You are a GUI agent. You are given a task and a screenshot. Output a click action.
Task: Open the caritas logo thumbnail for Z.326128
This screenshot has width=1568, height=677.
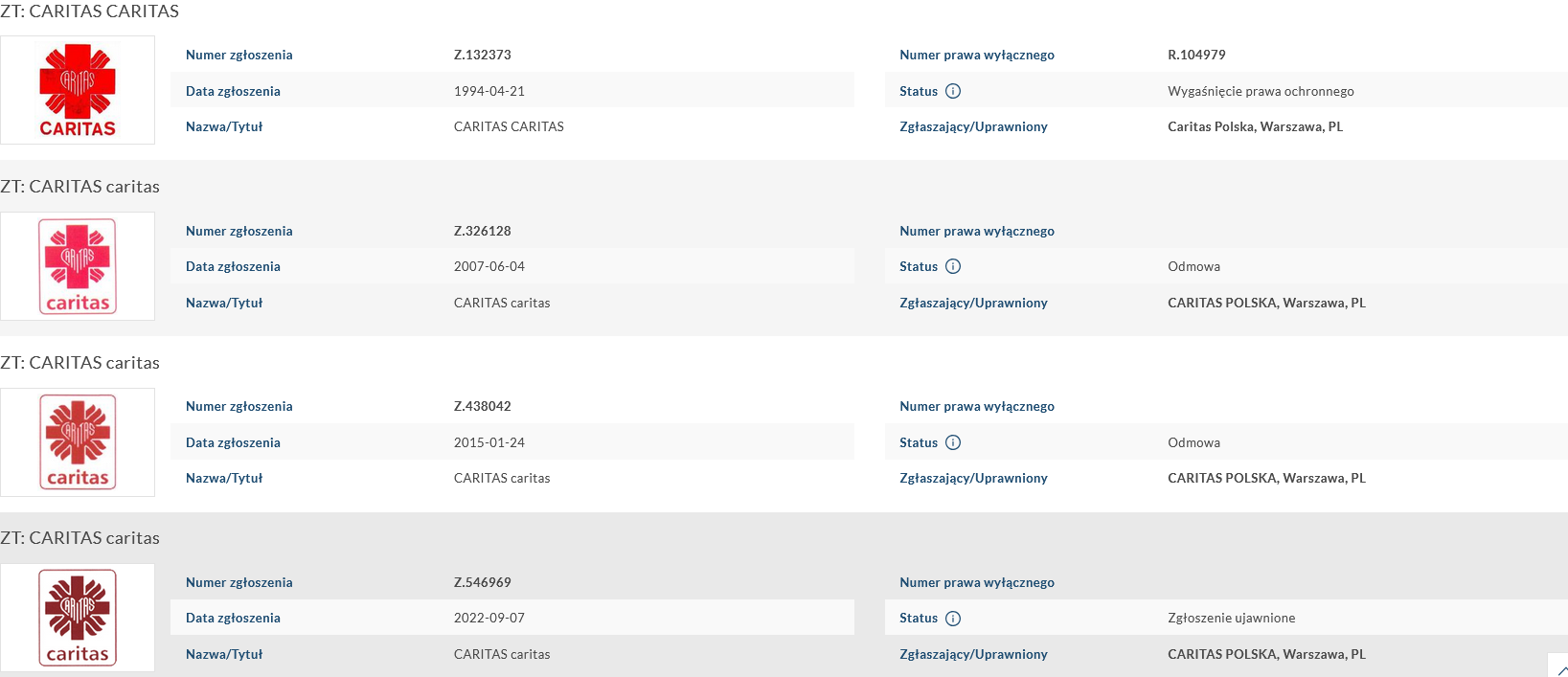pos(78,266)
